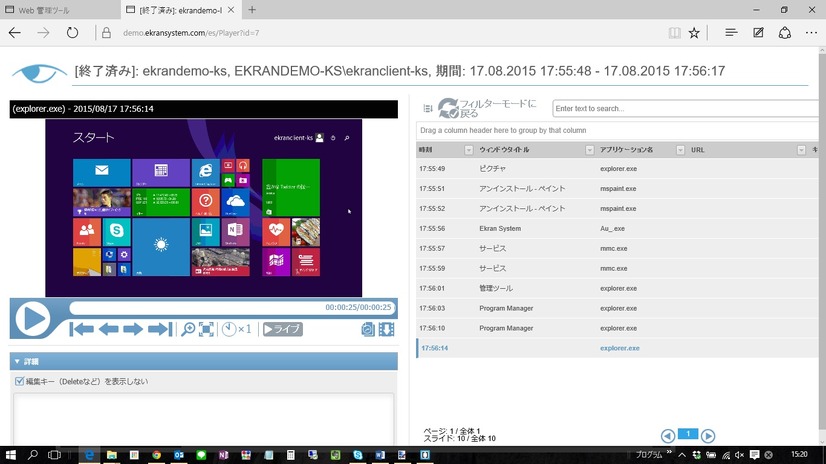Click the ライブ live button
Viewport: 826px width, 464px height.
tap(282, 329)
